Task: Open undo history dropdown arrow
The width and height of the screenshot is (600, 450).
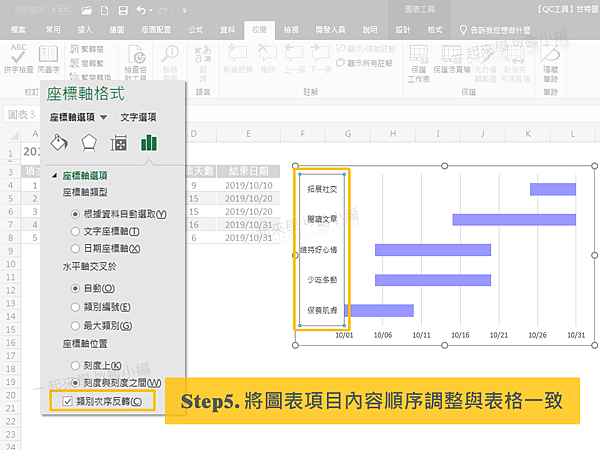Action: [151, 10]
